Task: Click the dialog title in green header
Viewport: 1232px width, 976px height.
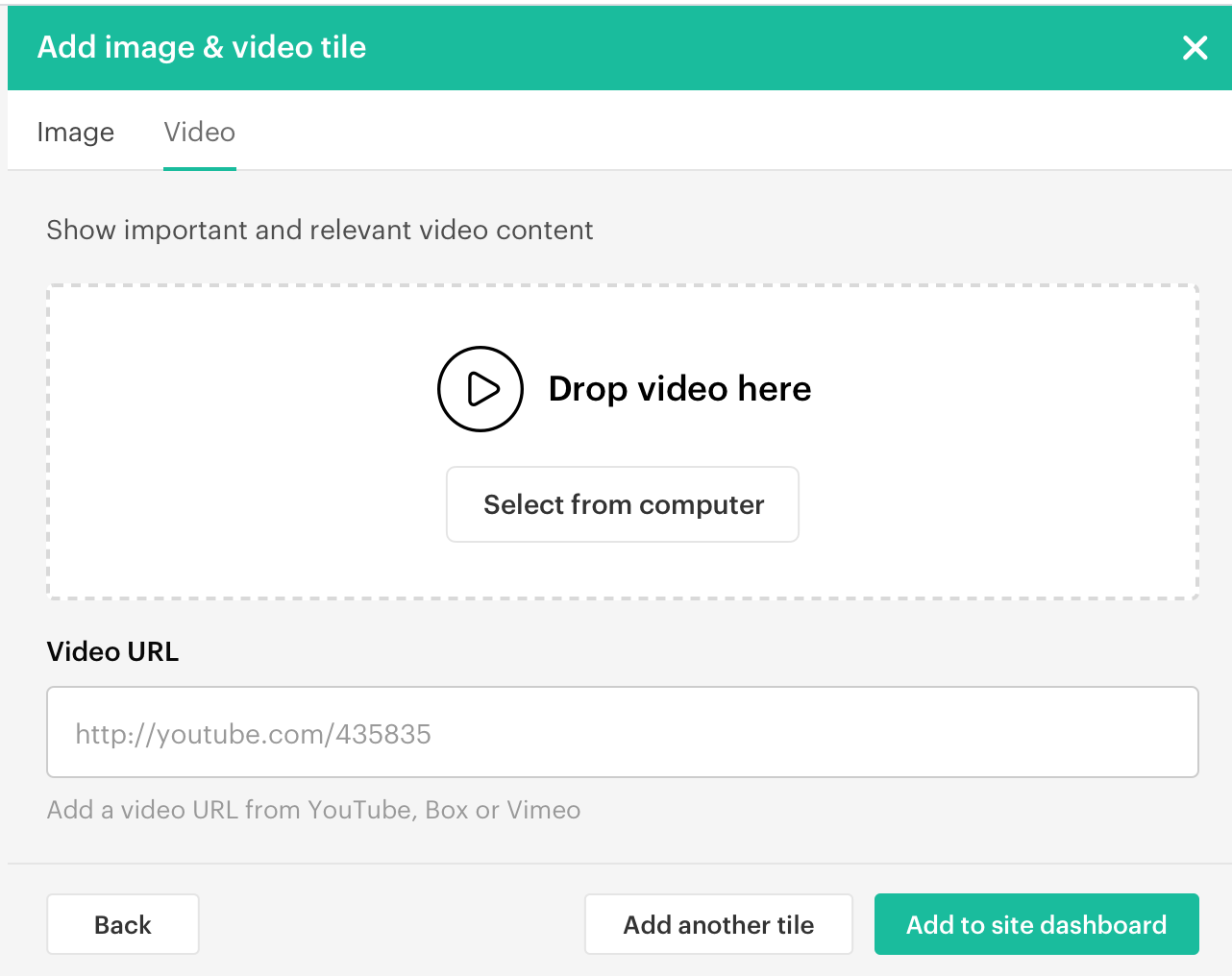Action: (202, 47)
